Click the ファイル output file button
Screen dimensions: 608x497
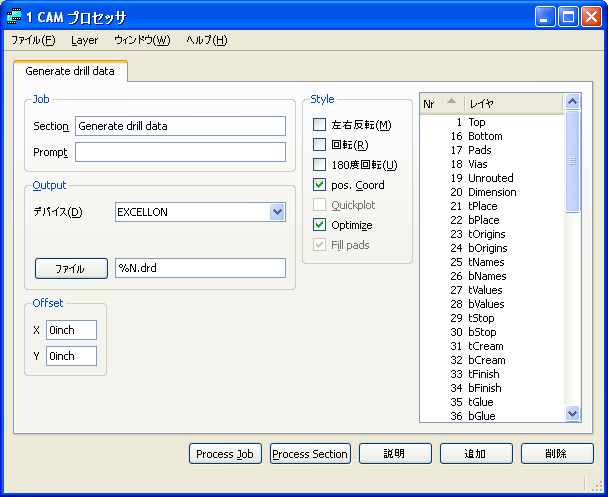point(71,268)
